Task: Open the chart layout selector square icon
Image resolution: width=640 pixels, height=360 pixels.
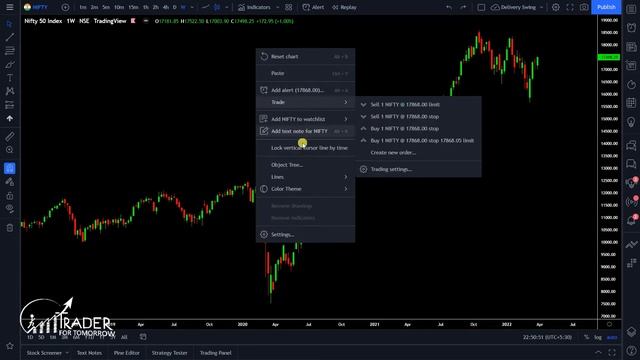Action: click(x=481, y=7)
